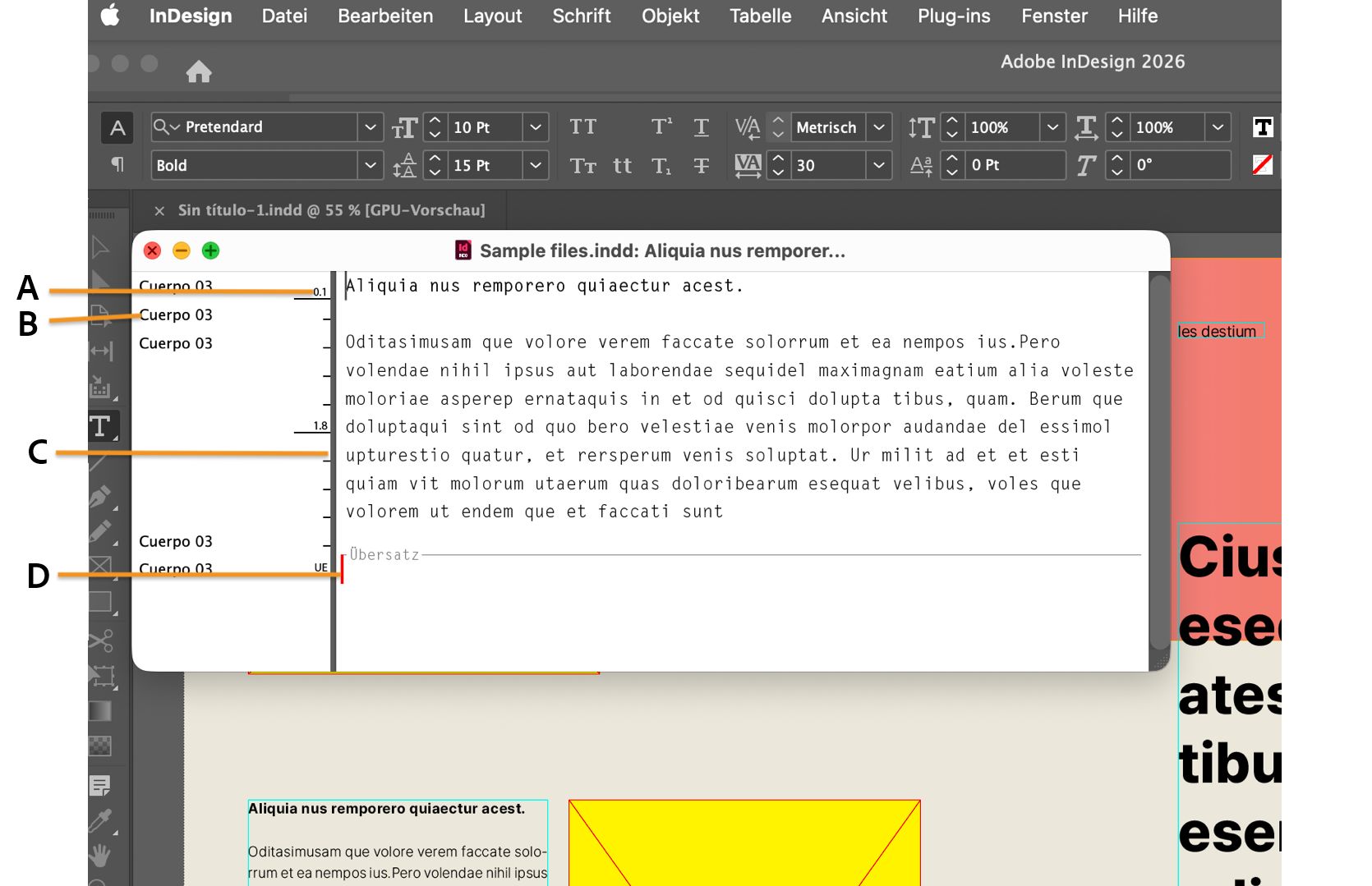Expand the horizontal scale 100% dropdown
The height and width of the screenshot is (886, 1372).
coord(1218,127)
